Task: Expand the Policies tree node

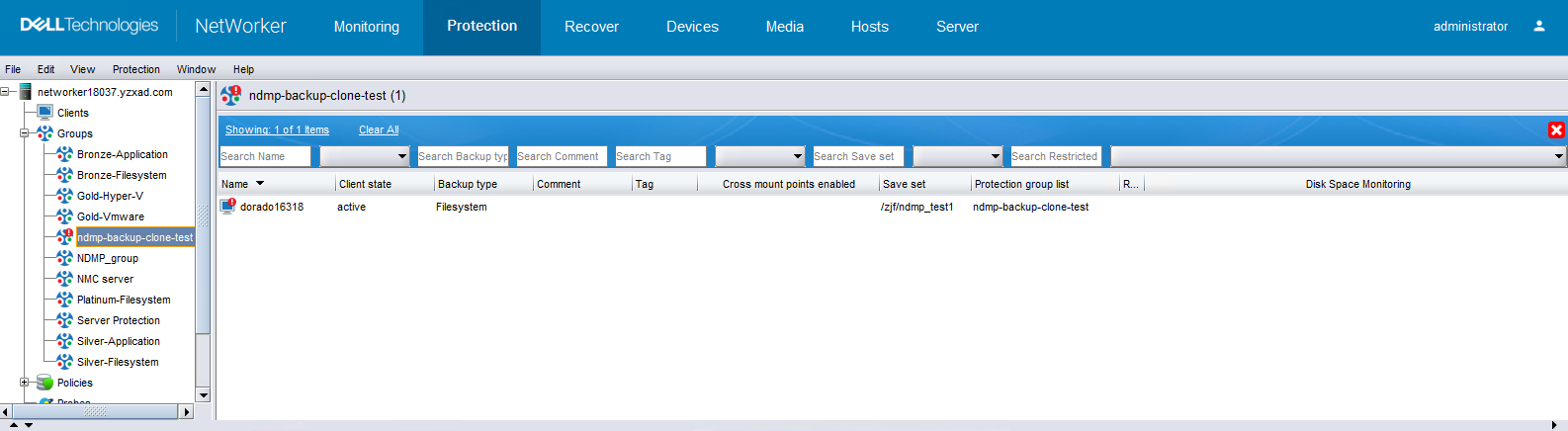Action: click(25, 383)
